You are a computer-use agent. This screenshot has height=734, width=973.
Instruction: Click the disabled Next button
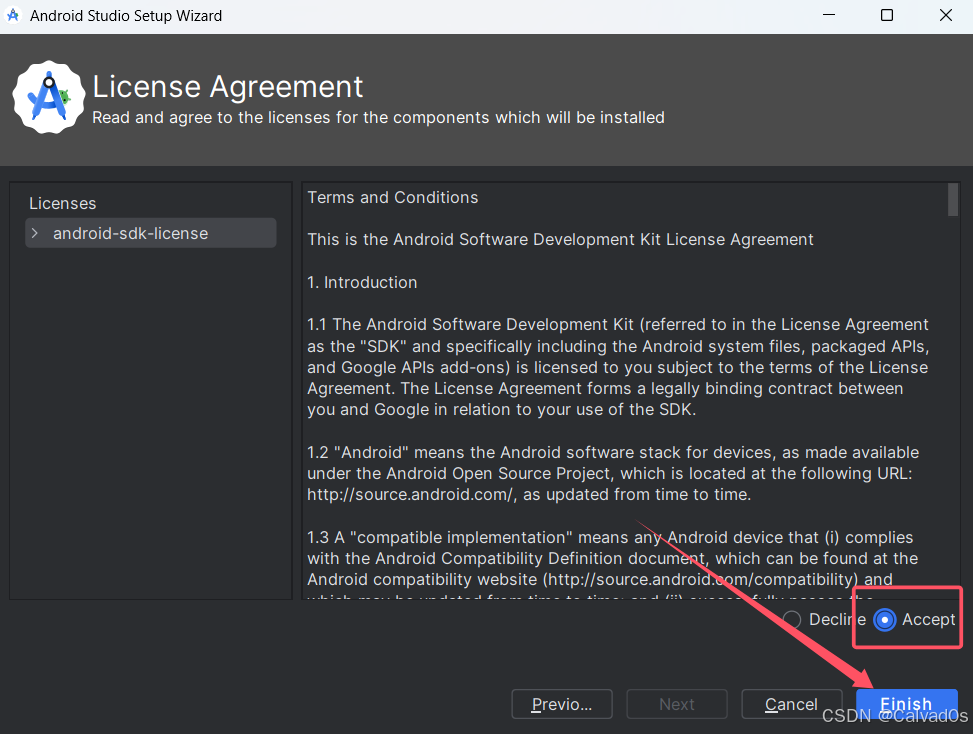676,704
